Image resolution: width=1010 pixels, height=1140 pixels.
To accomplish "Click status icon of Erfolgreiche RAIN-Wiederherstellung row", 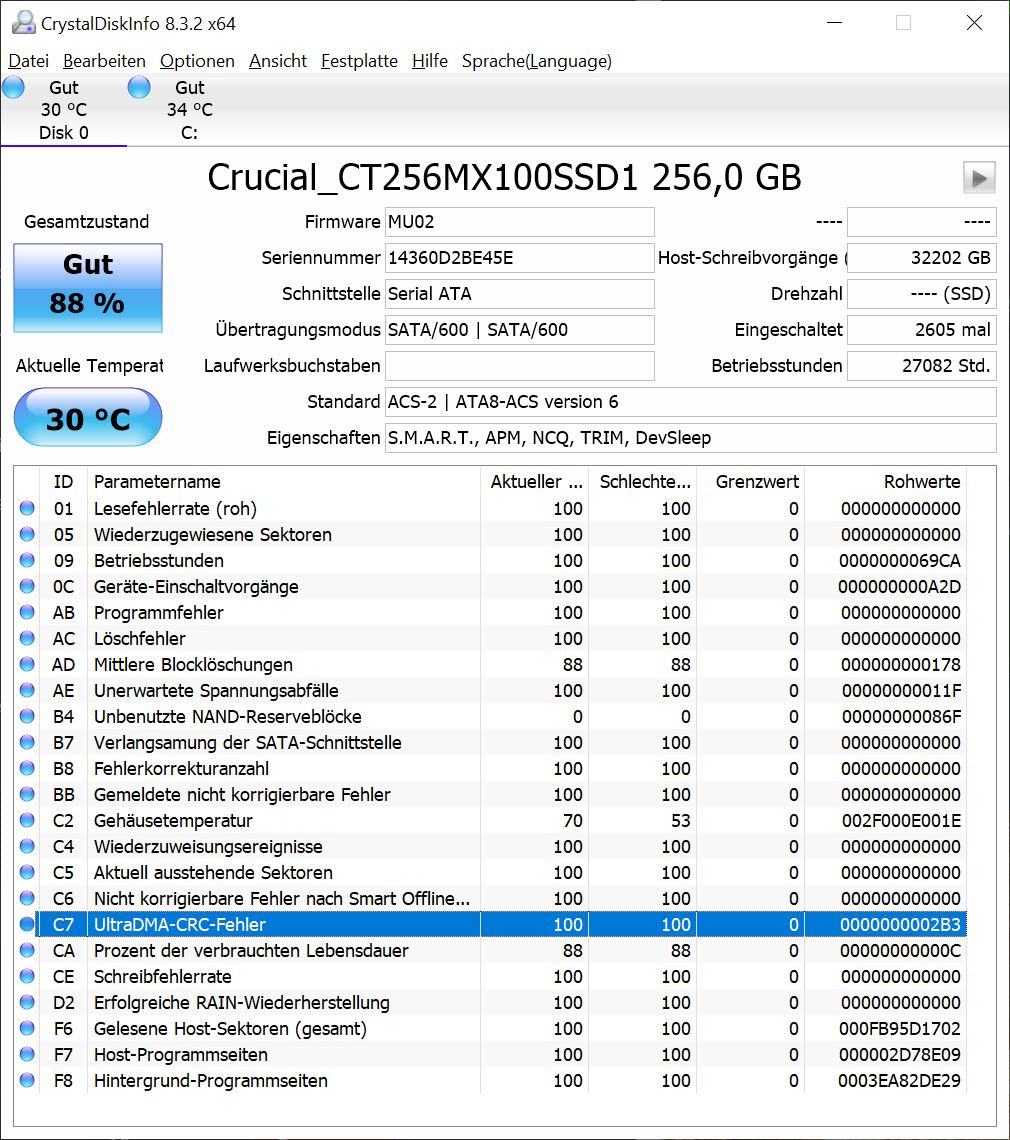I will [x=27, y=1002].
